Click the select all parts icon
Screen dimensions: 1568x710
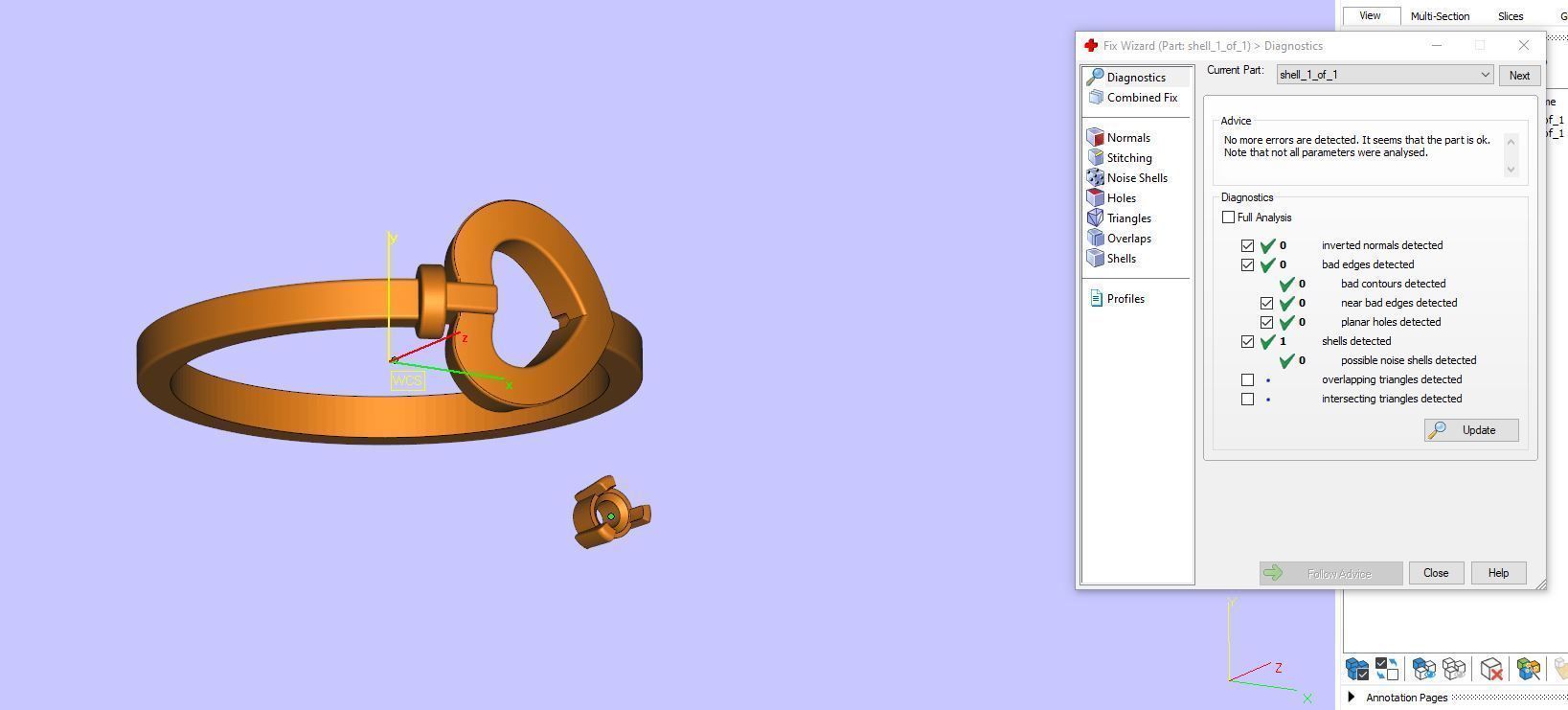1357,669
